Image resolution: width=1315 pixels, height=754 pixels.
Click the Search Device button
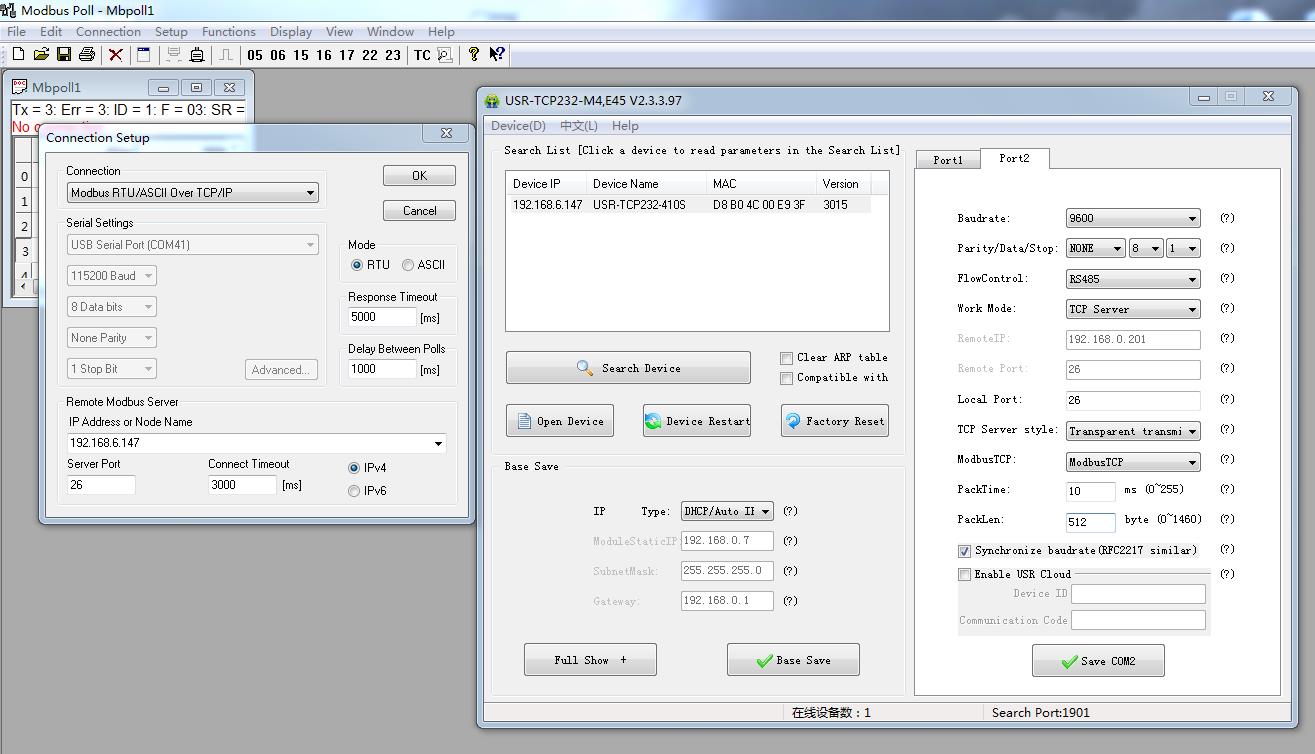click(628, 368)
